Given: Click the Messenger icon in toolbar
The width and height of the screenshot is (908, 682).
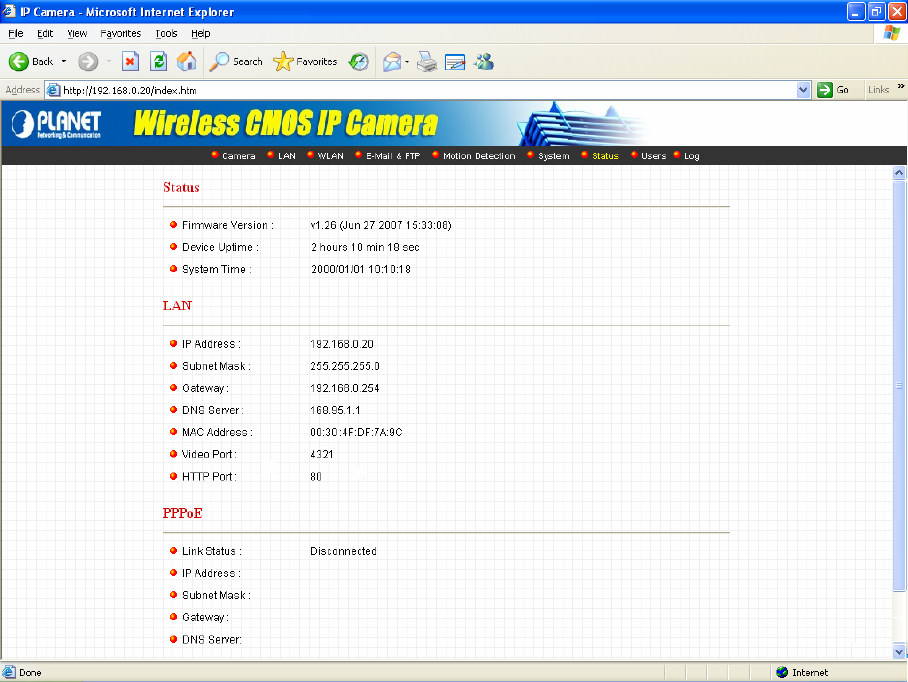Looking at the screenshot, I should point(484,61).
